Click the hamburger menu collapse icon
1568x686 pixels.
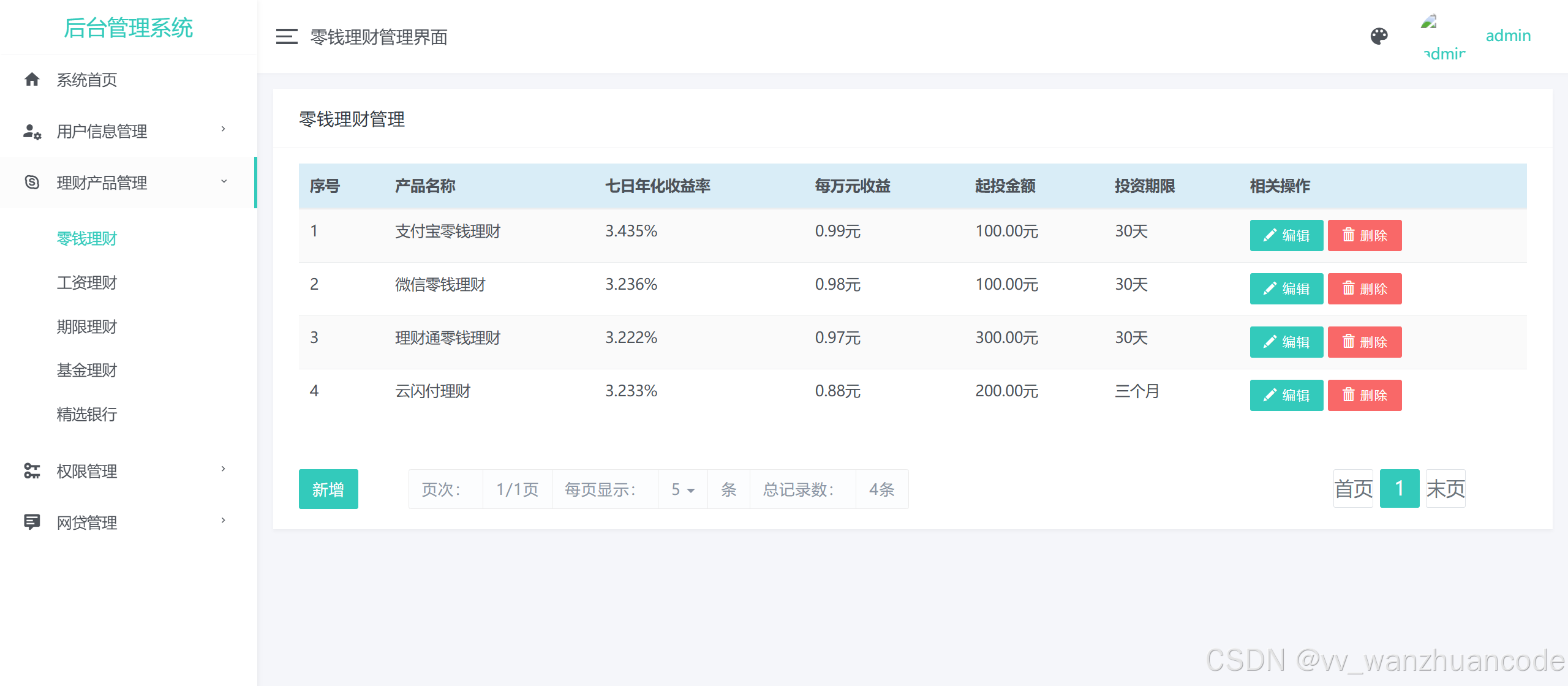click(287, 37)
